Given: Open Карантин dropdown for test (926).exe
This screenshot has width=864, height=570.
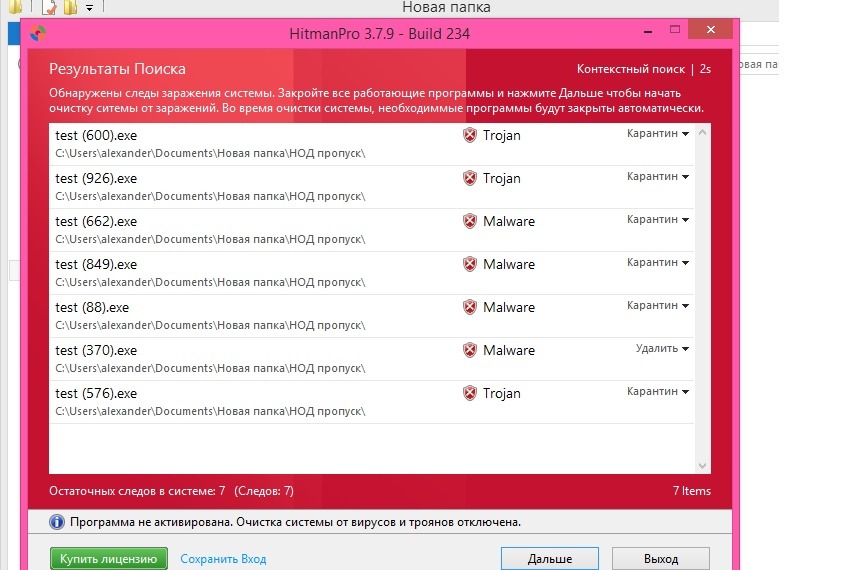Looking at the screenshot, I should point(658,176).
